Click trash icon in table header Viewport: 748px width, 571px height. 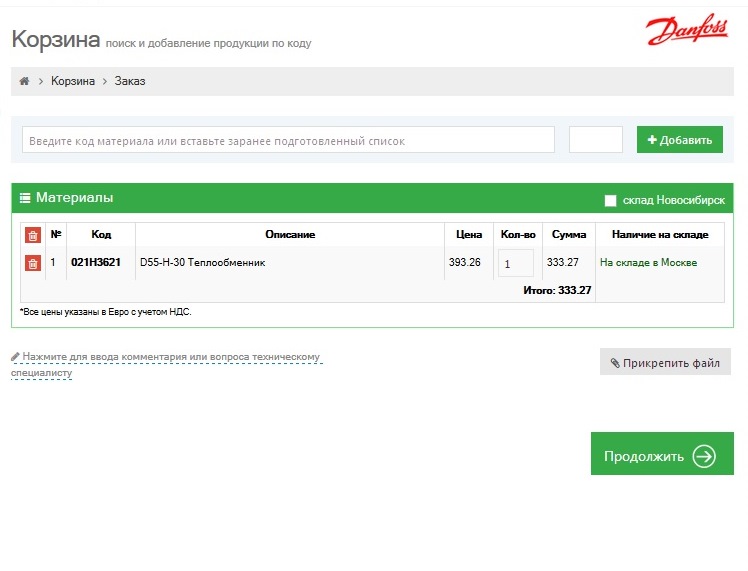pyautogui.click(x=33, y=235)
